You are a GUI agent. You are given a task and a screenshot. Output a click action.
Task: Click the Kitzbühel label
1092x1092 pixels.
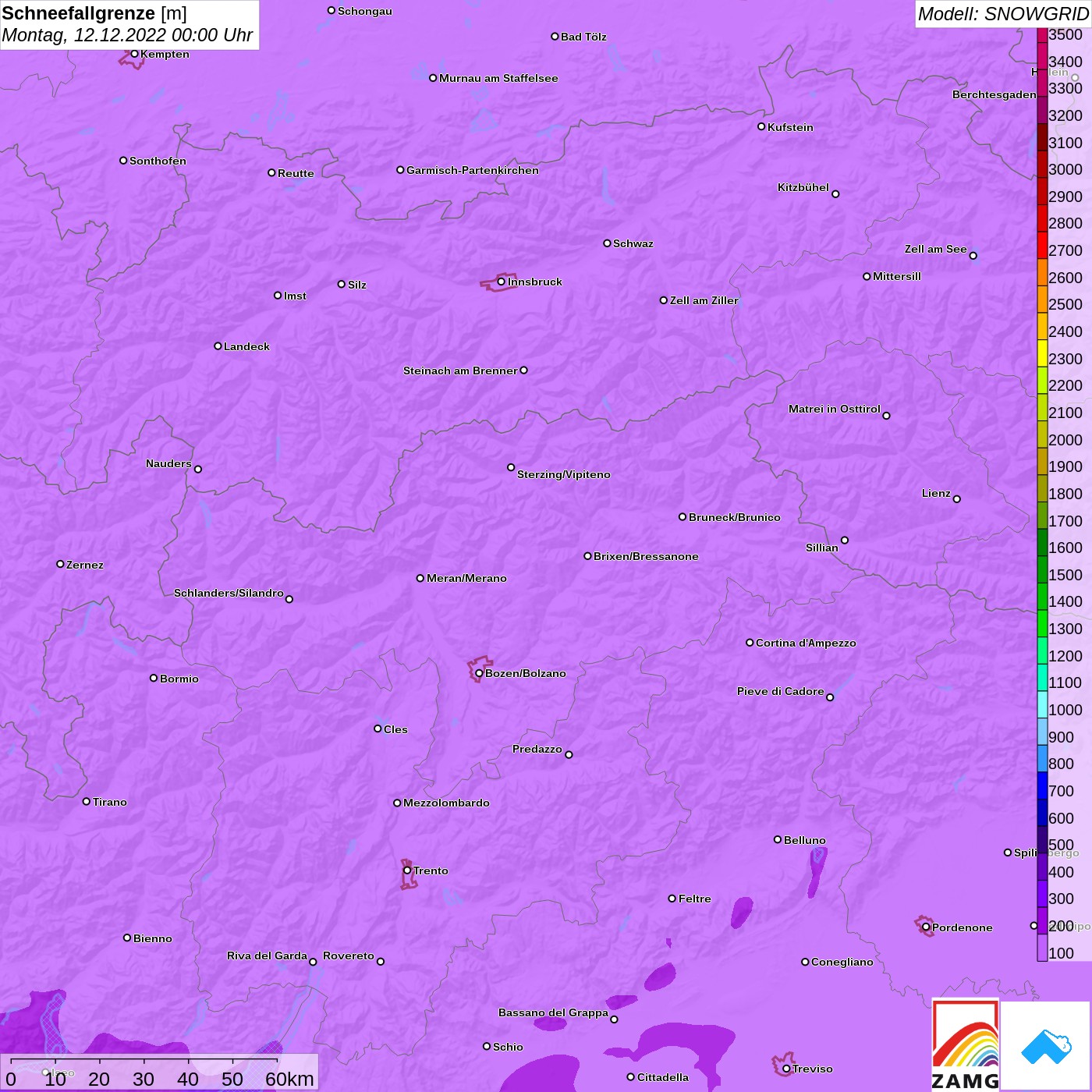pos(803,187)
